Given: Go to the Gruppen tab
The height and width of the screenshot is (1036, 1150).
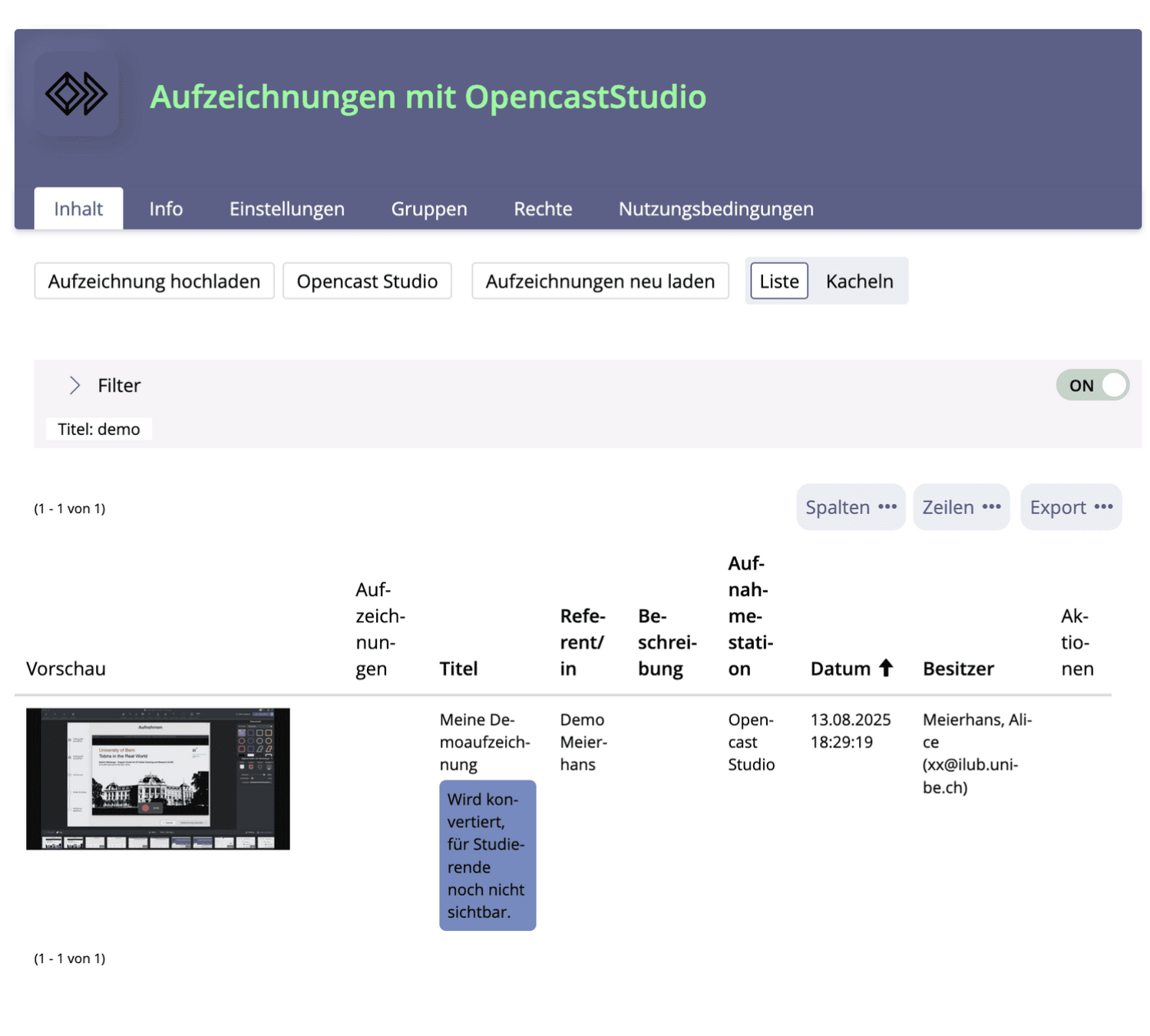Looking at the screenshot, I should [429, 209].
